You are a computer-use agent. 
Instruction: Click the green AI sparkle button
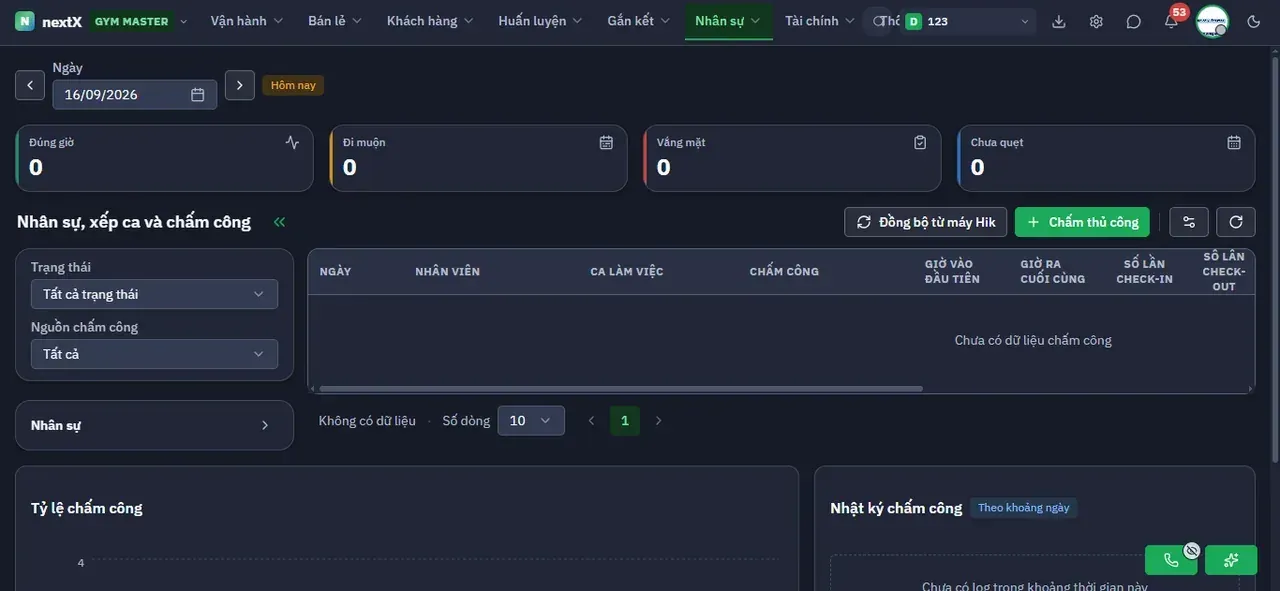coord(1231,560)
